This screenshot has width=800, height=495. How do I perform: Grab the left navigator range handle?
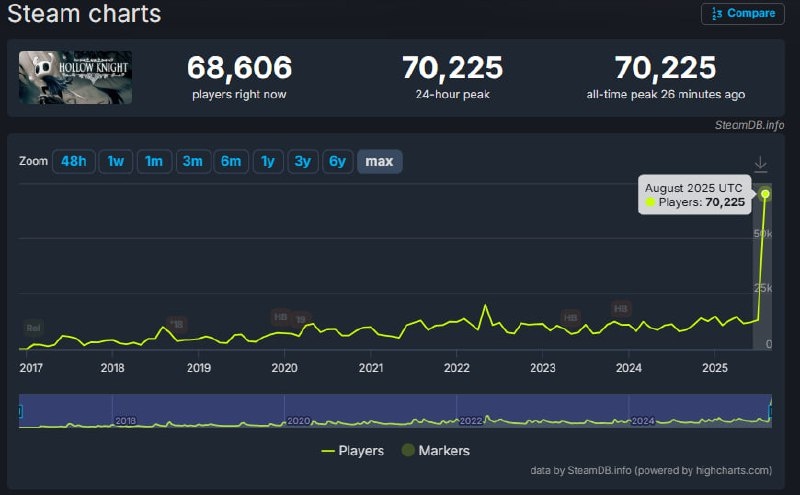[20, 411]
